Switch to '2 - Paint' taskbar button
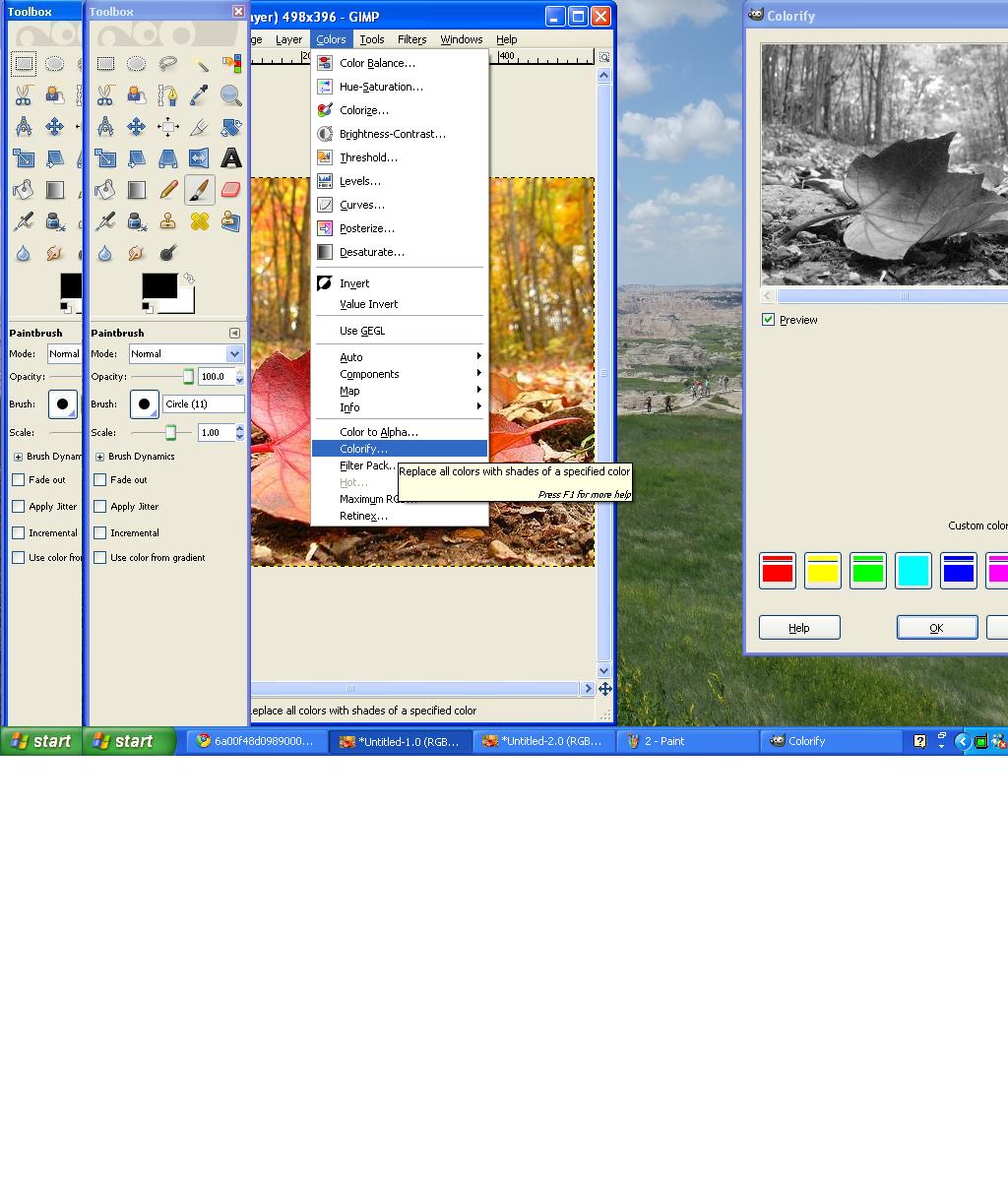 687,741
